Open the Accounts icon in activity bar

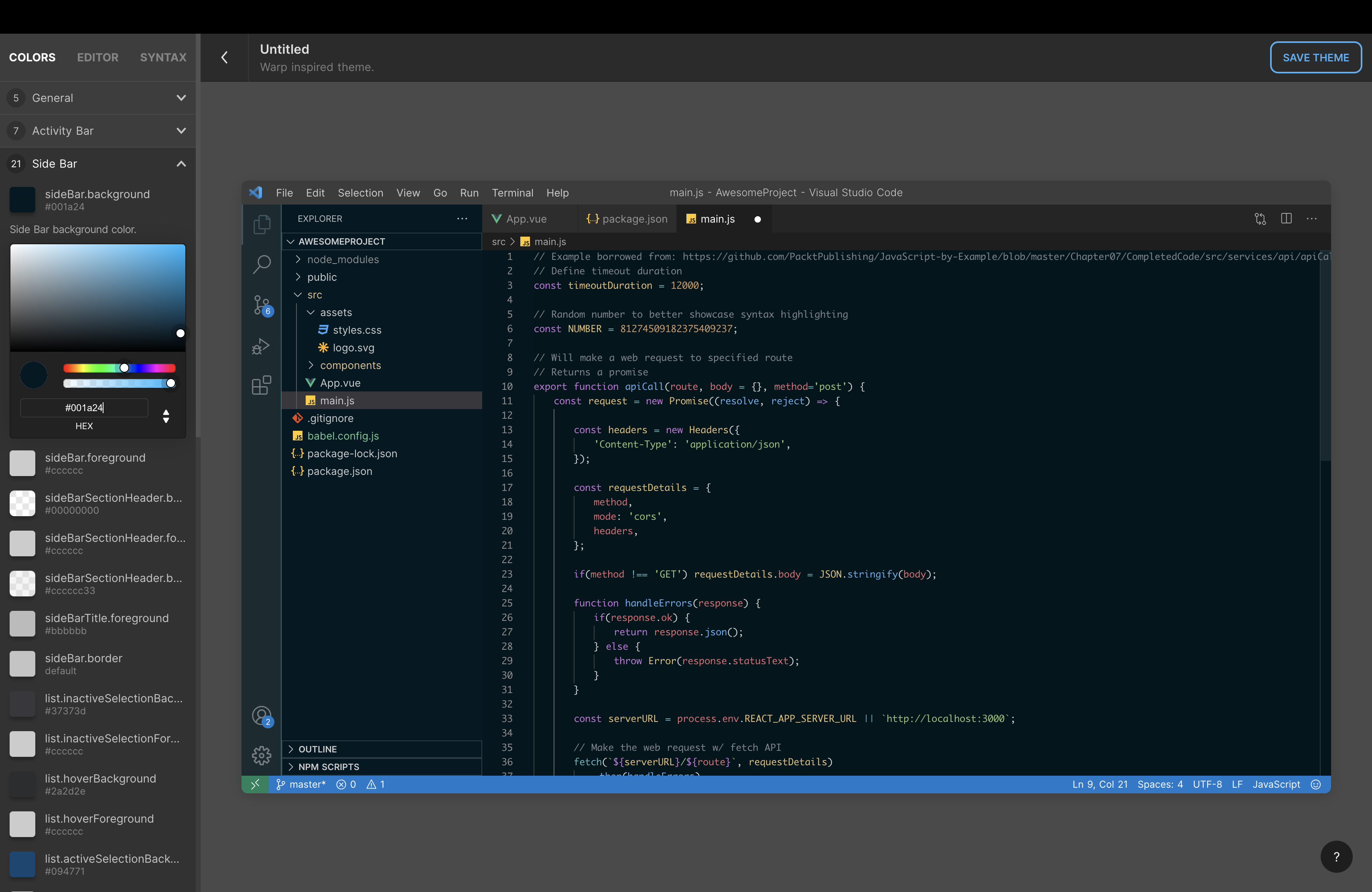(261, 716)
